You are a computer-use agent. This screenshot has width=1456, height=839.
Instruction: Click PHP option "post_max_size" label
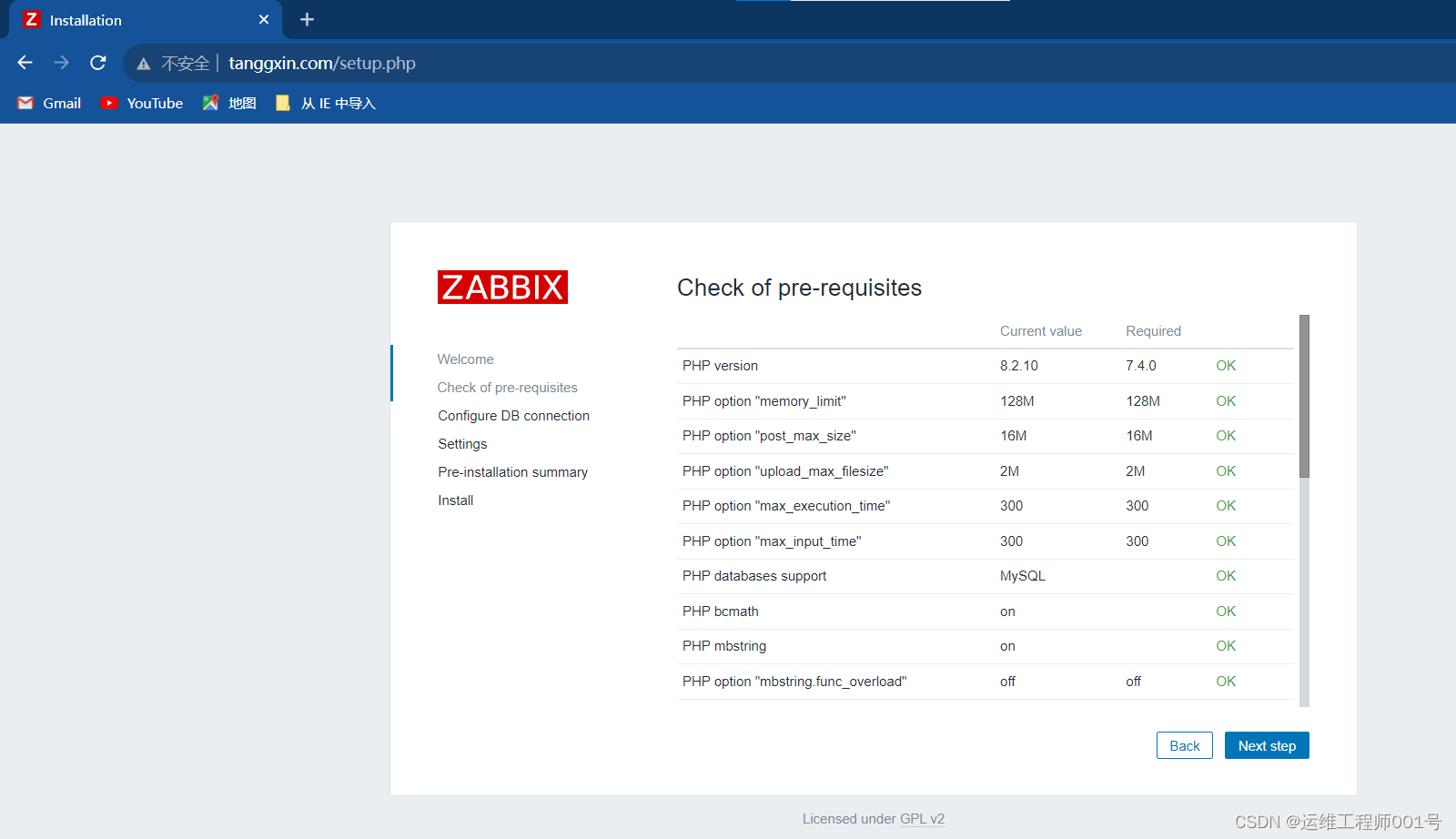pyautogui.click(x=770, y=436)
